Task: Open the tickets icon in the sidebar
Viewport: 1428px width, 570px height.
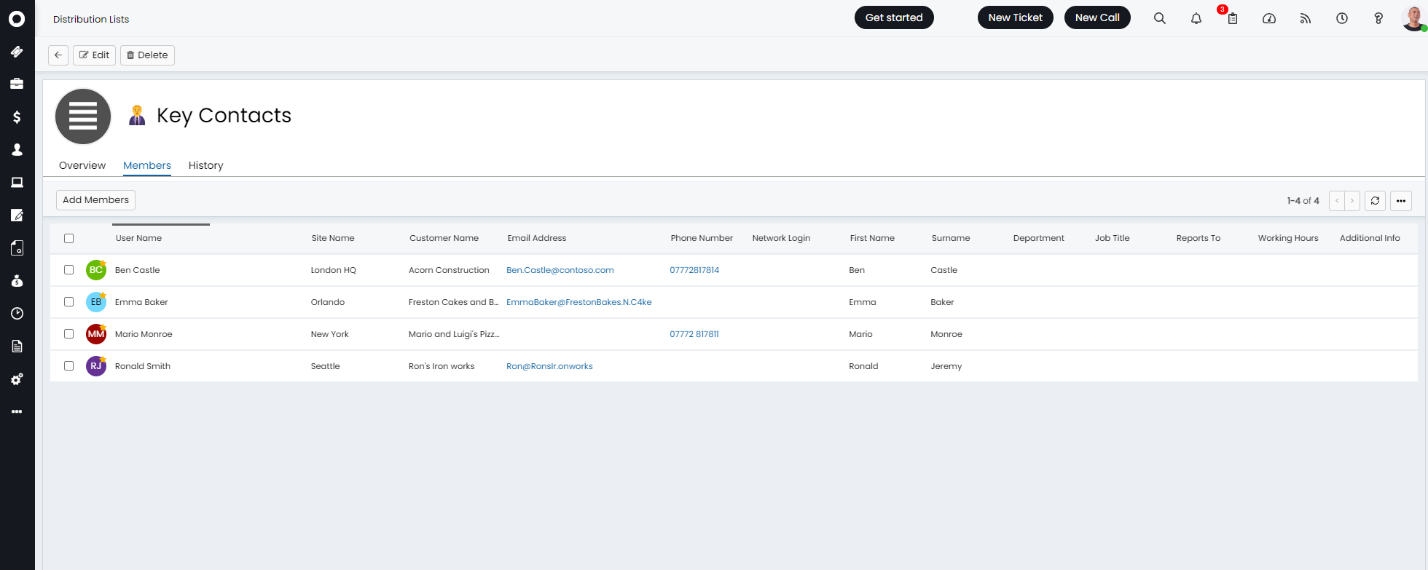Action: pyautogui.click(x=17, y=51)
